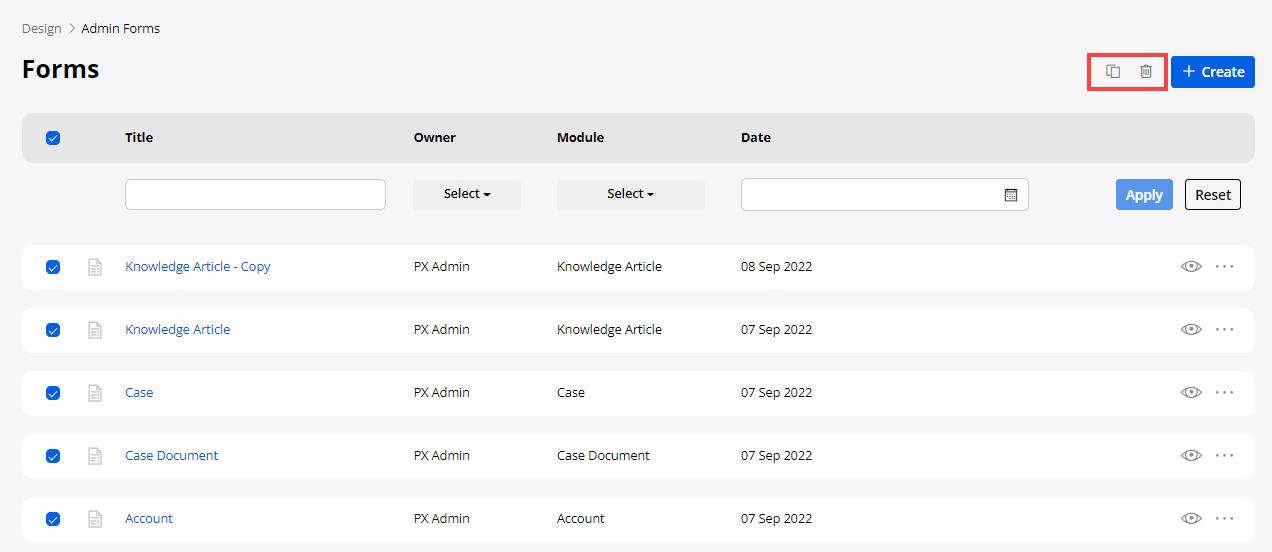Preview the Knowledge Article - Copy form
Image resolution: width=1272 pixels, height=552 pixels.
pos(1190,267)
